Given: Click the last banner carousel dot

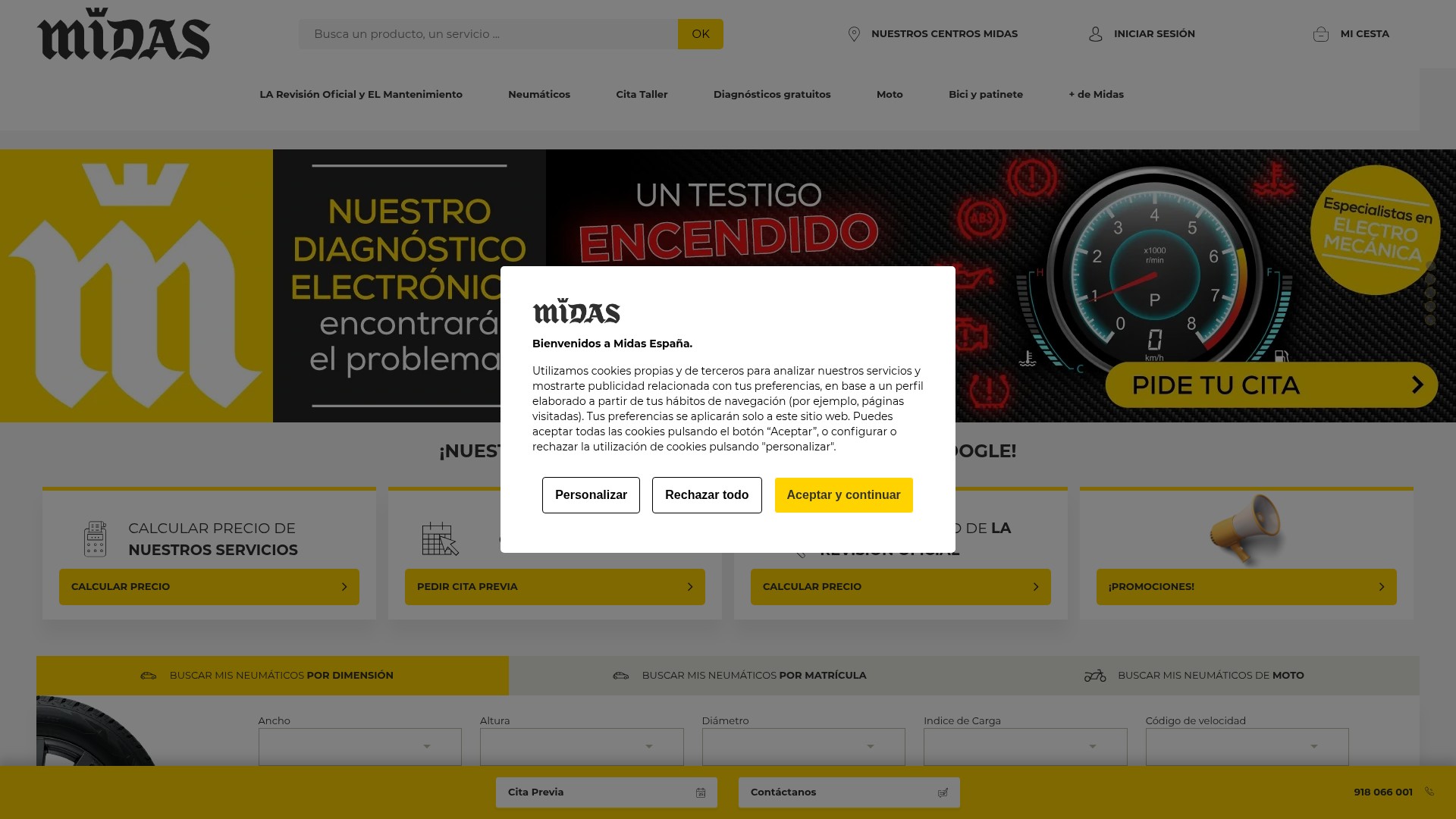Looking at the screenshot, I should pos(1430,321).
